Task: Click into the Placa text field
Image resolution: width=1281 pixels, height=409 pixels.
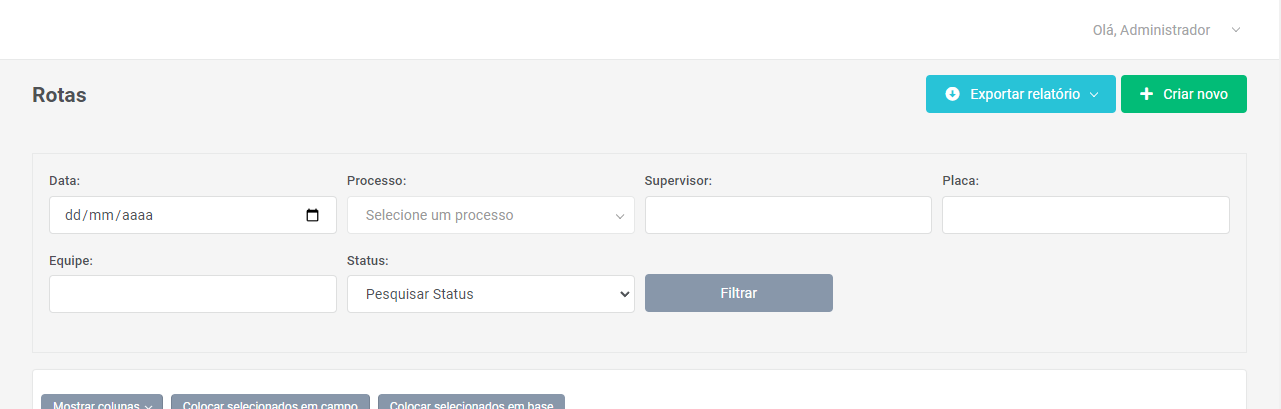Action: click(1085, 215)
